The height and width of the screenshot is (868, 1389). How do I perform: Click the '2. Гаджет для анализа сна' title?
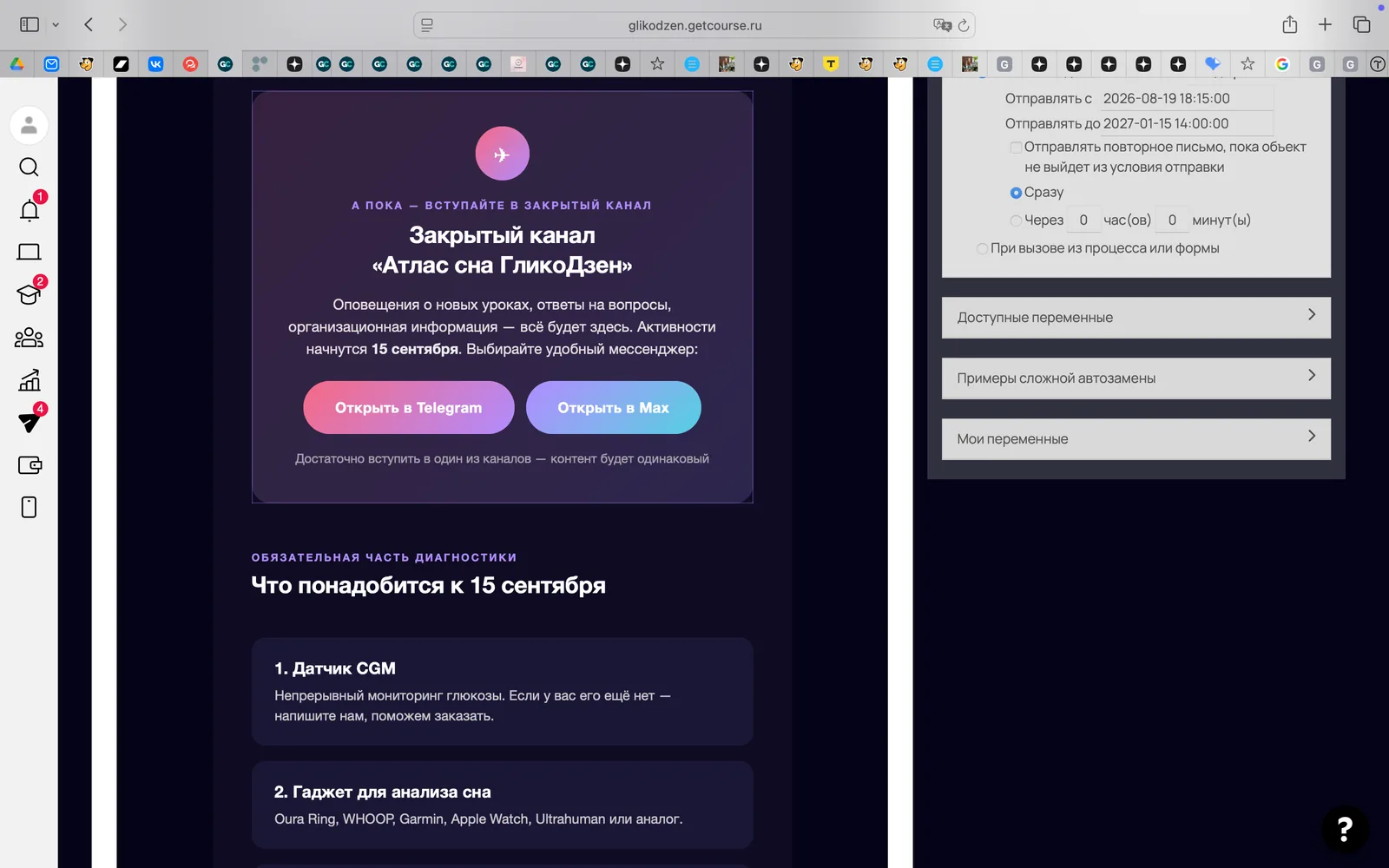(383, 792)
